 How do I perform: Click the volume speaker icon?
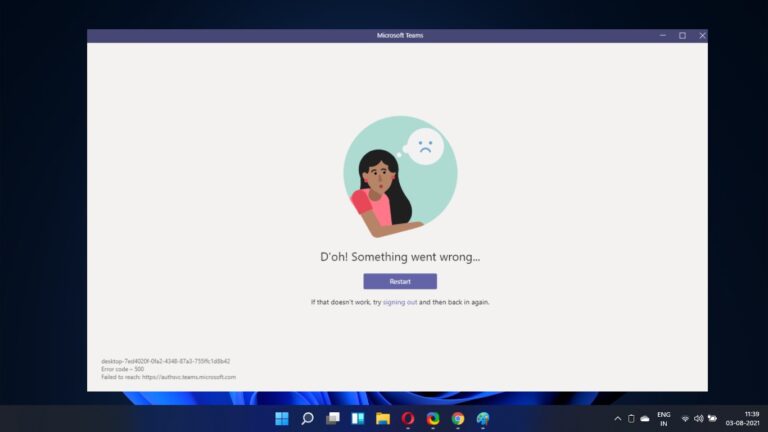(698, 418)
